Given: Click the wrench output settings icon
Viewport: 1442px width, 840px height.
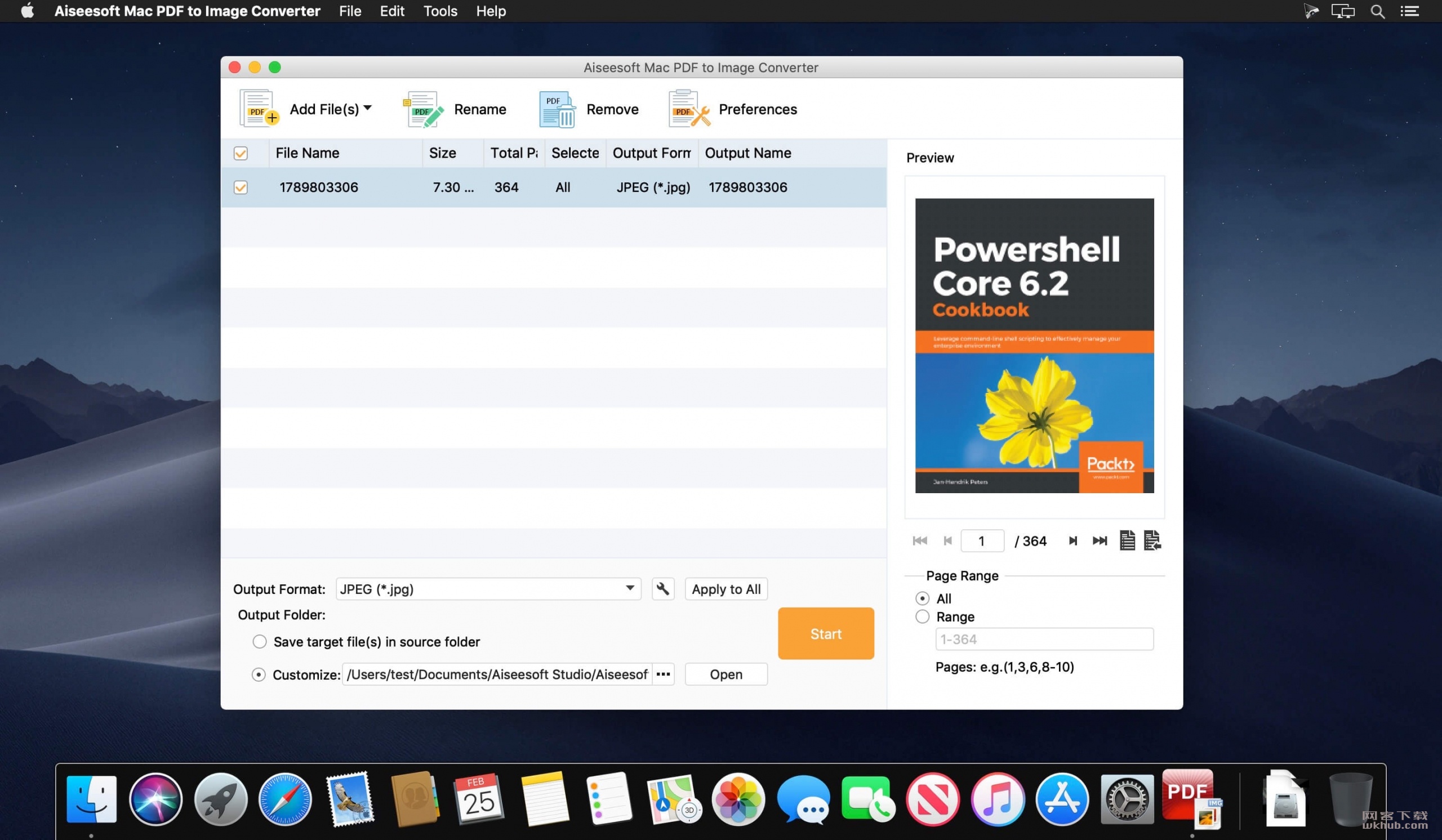Looking at the screenshot, I should point(662,589).
